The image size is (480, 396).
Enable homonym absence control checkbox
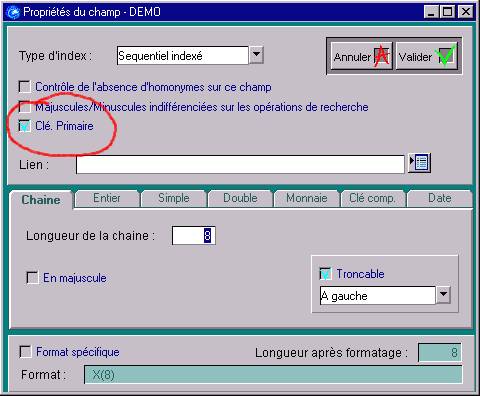tap(24, 87)
